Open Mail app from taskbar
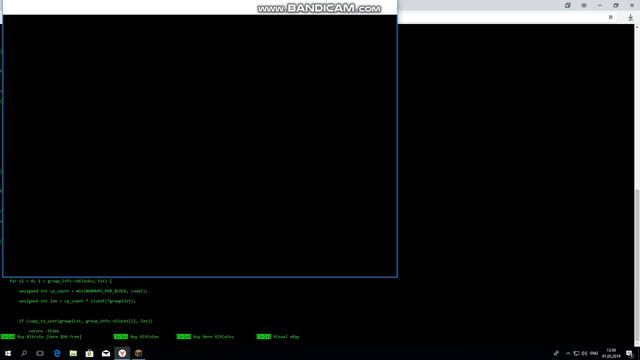Viewport: 640px width, 360px height. pos(106,353)
